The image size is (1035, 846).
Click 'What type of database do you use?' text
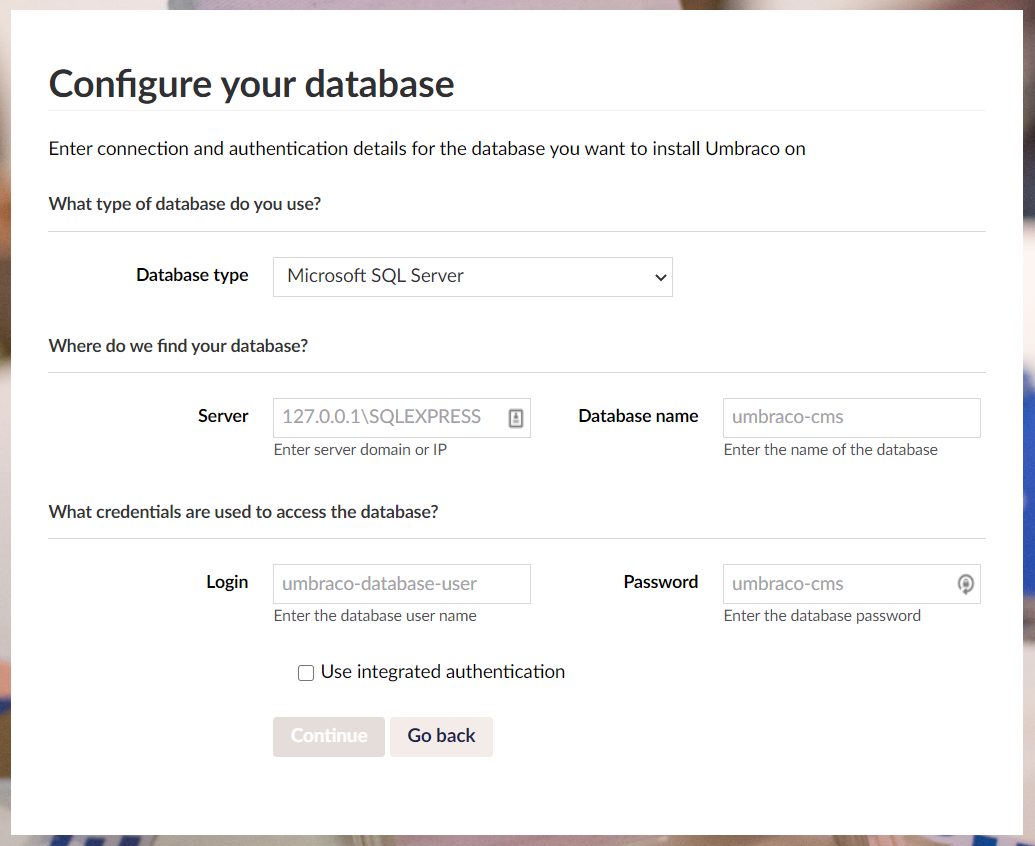pos(185,205)
